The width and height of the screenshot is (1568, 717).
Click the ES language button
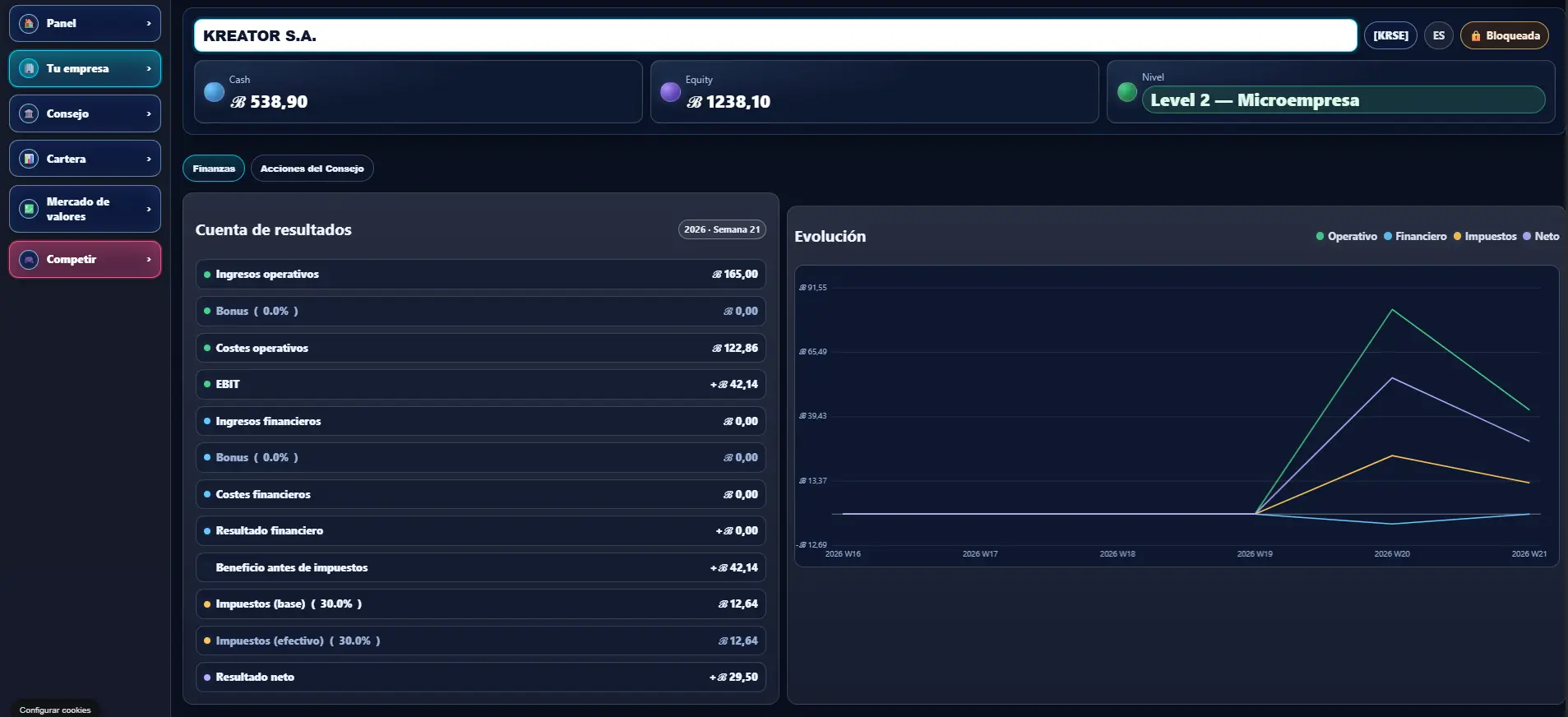1438,36
